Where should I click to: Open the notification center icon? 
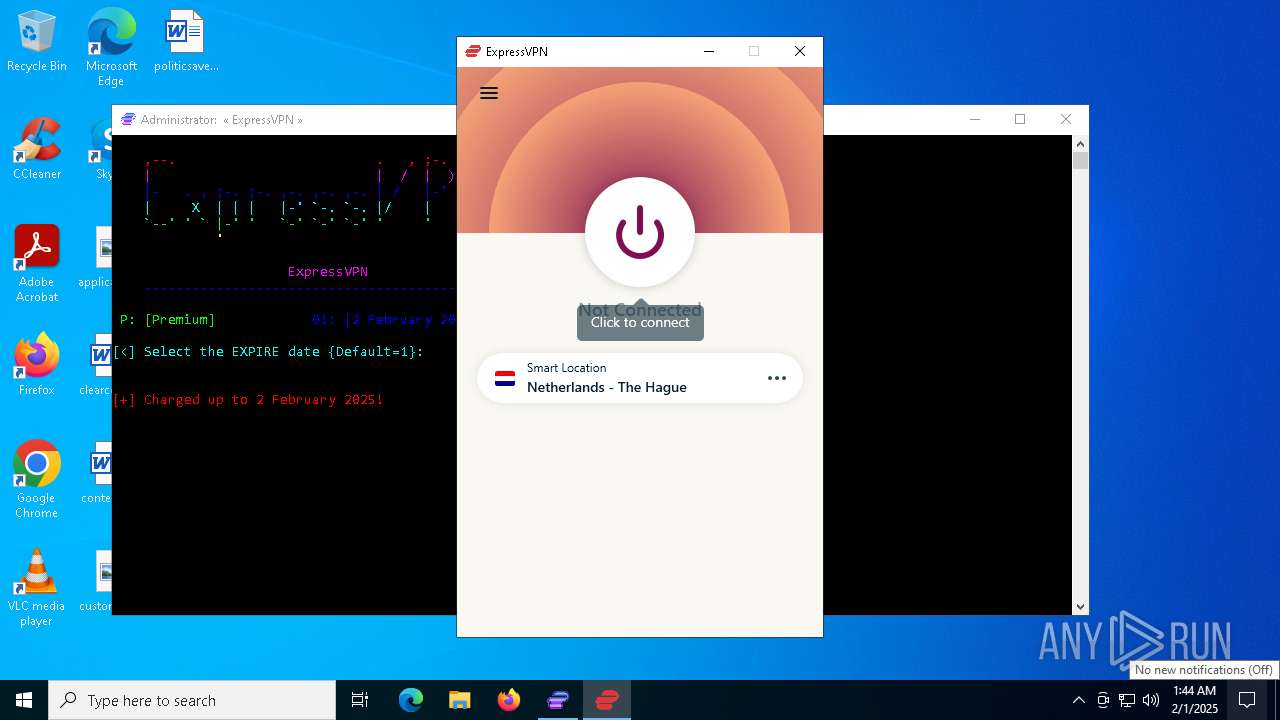point(1247,700)
